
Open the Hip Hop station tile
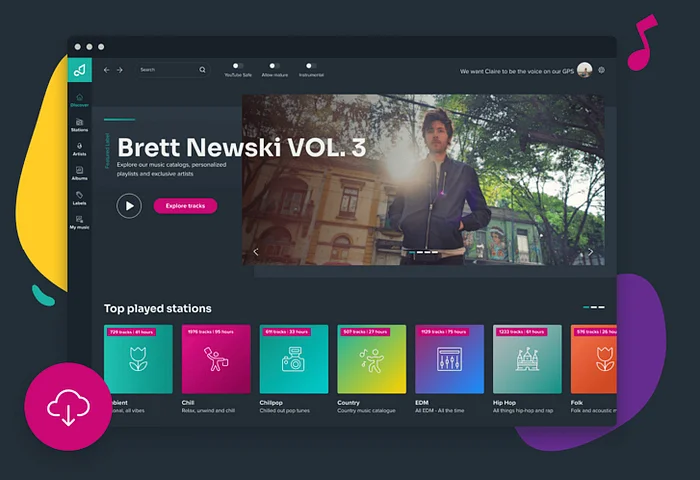point(527,359)
